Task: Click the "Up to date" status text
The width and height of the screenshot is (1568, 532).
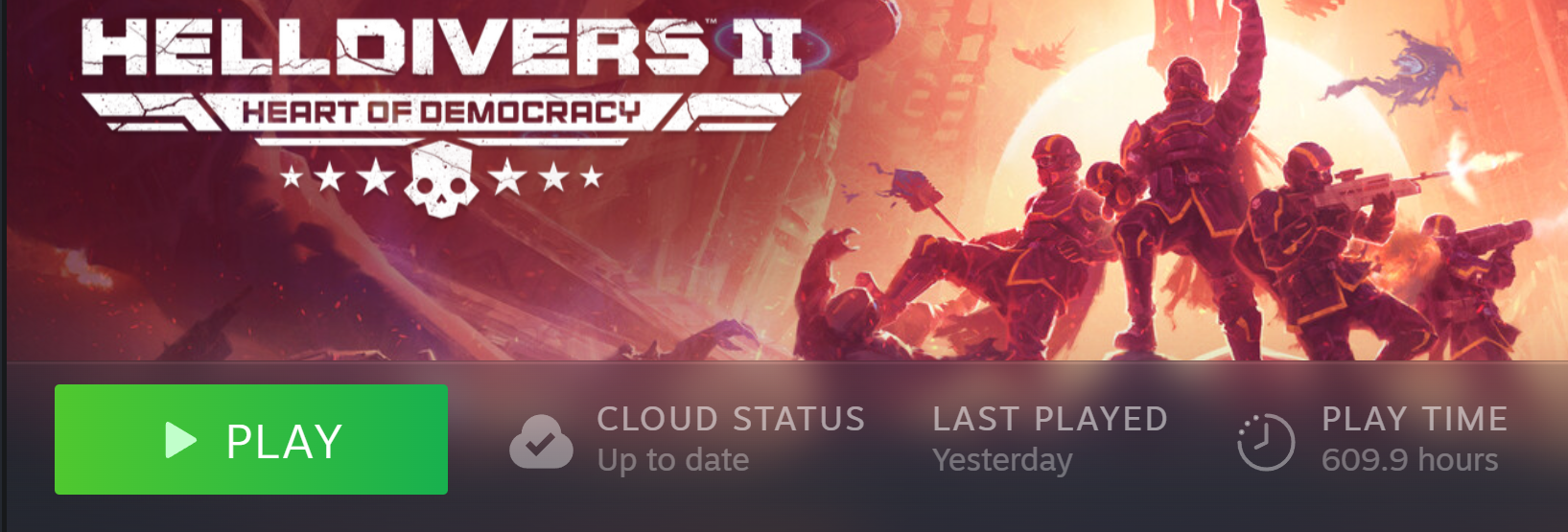Action: tap(673, 460)
